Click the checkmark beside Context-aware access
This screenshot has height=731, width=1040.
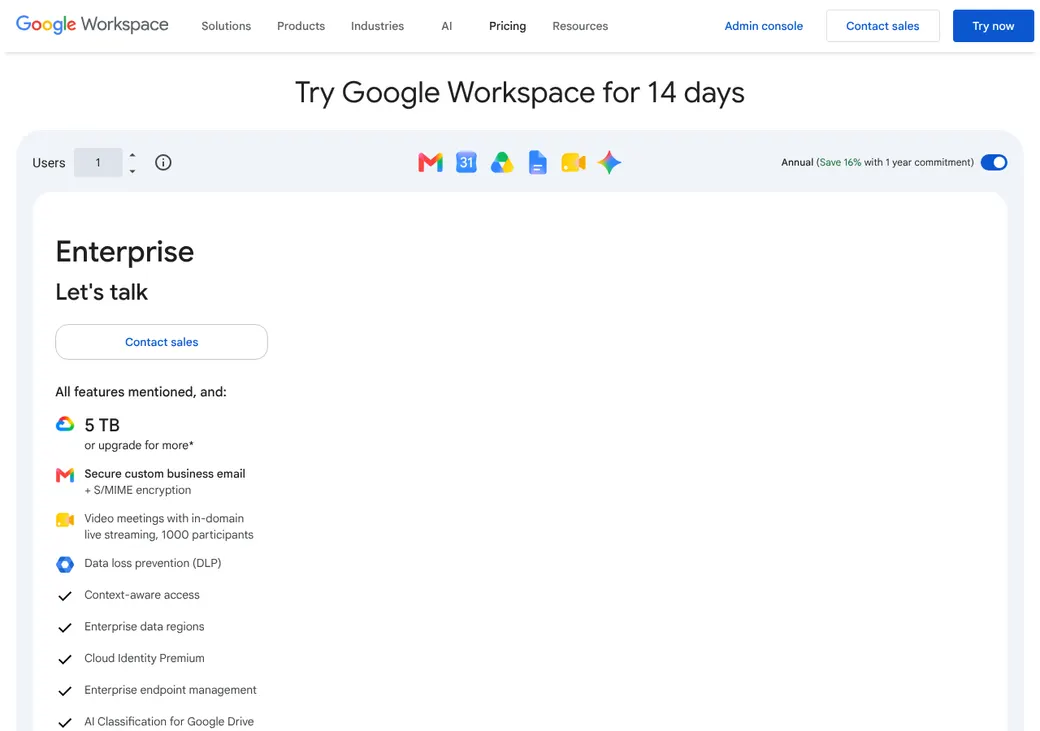click(65, 596)
